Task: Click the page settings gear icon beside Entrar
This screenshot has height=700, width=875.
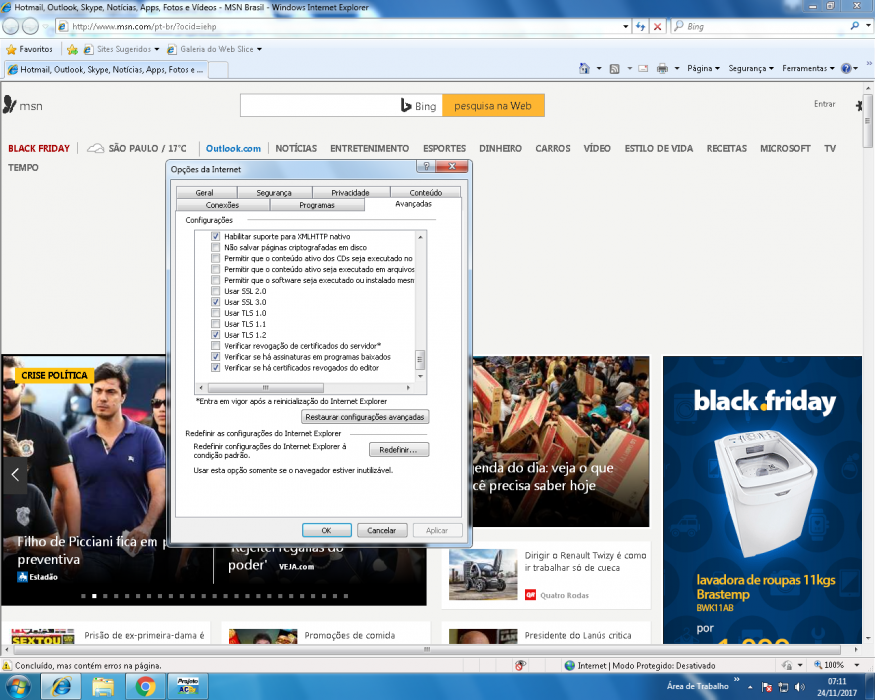Action: [x=859, y=105]
